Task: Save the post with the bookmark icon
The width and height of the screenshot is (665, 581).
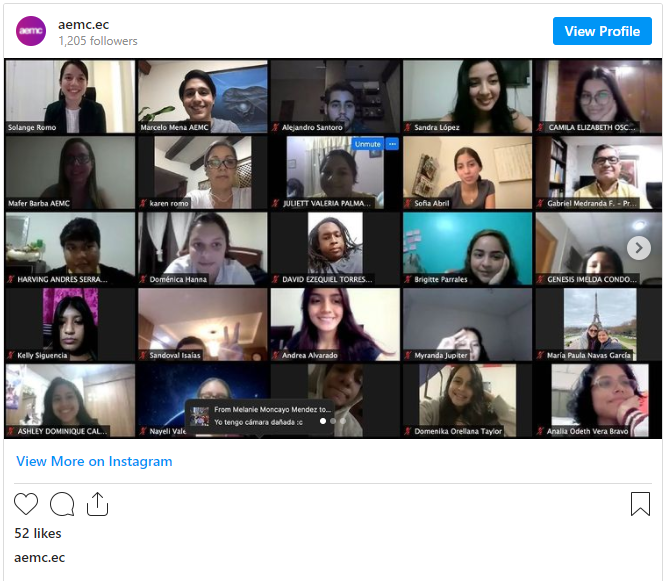Action: coord(640,504)
